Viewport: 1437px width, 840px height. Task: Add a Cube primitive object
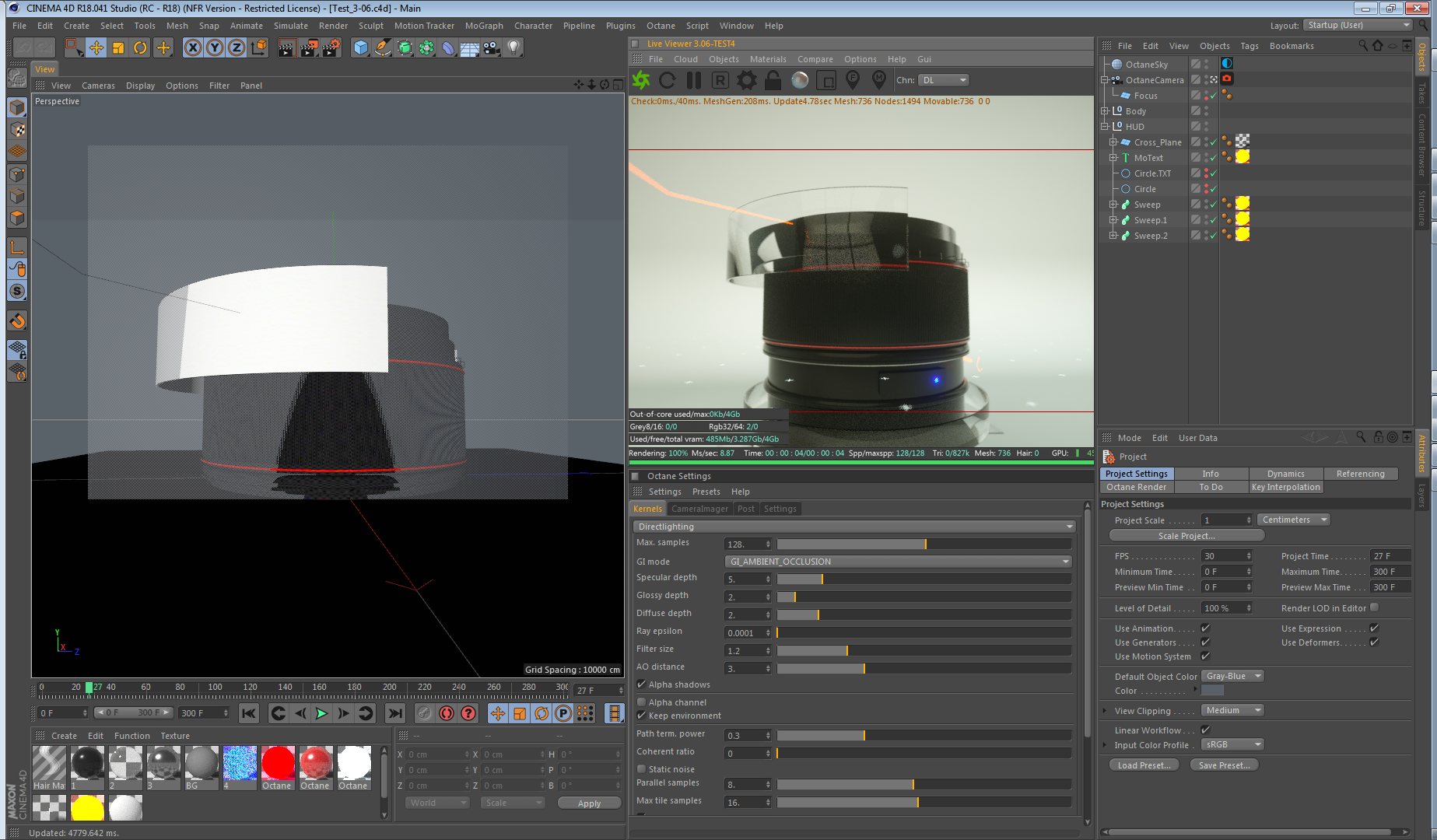tap(360, 48)
